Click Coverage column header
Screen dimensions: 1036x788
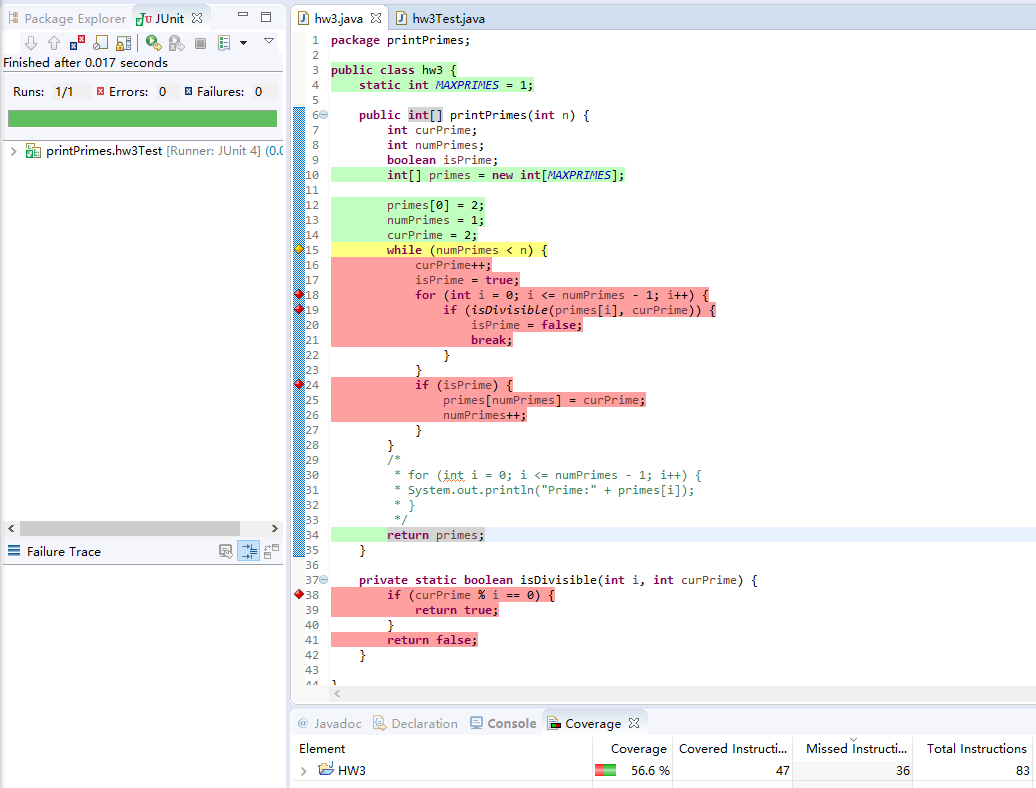coord(638,748)
